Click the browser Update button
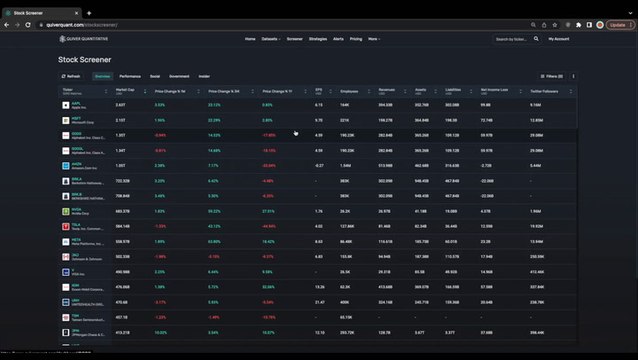638x360 pixels. tap(620, 25)
